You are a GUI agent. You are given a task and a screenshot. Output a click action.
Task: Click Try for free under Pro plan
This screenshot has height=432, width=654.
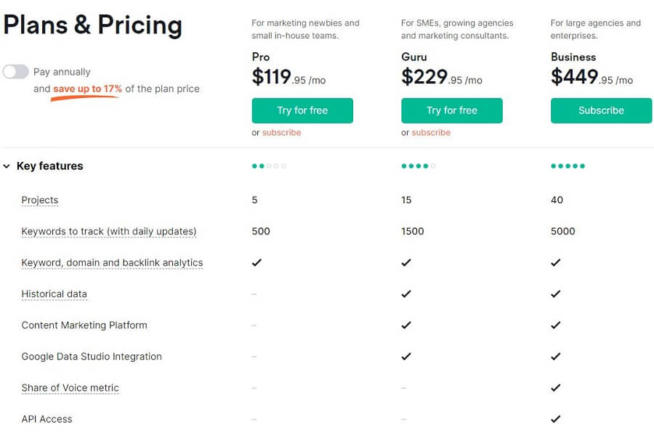click(302, 110)
